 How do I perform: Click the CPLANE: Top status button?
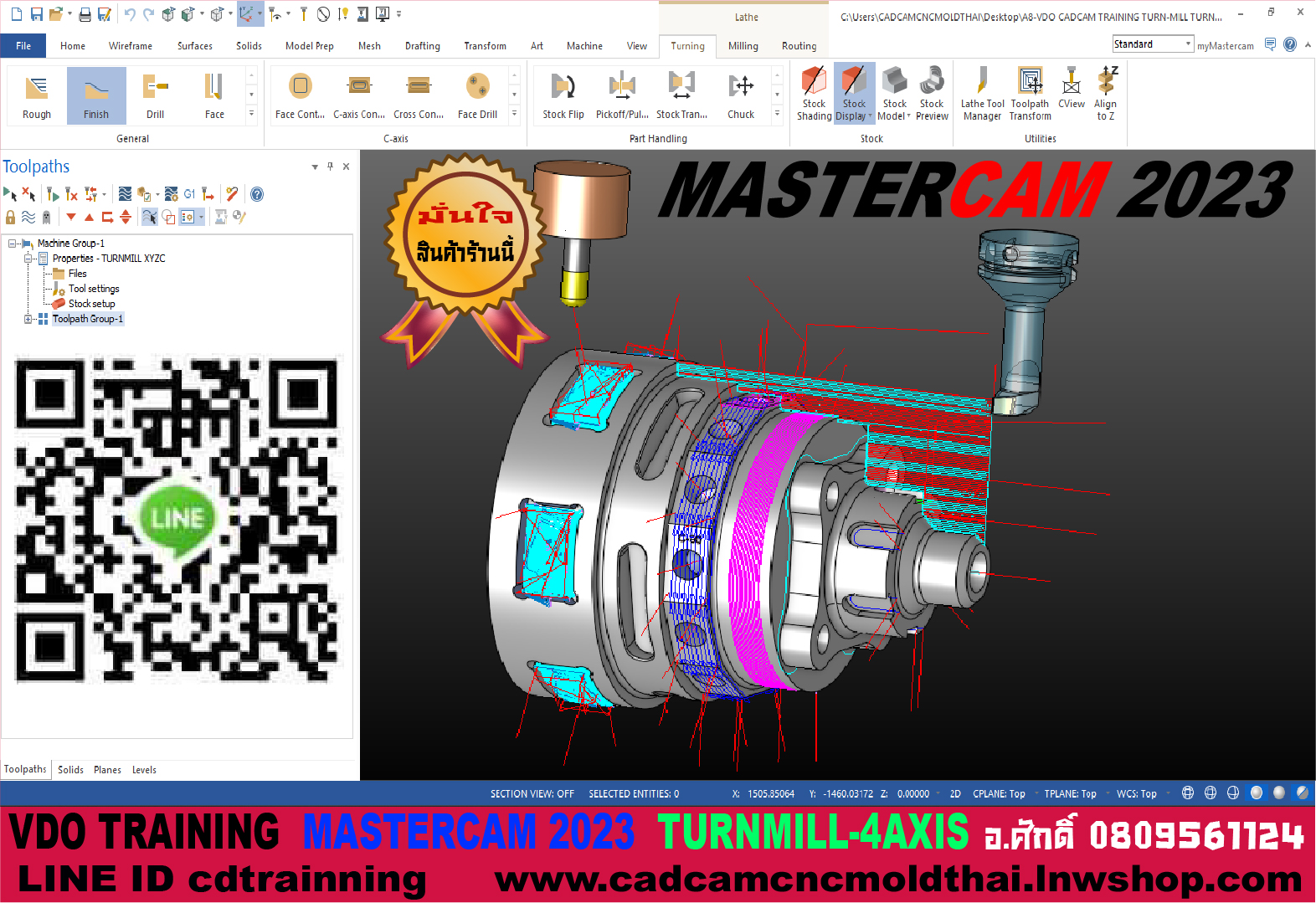coord(998,794)
